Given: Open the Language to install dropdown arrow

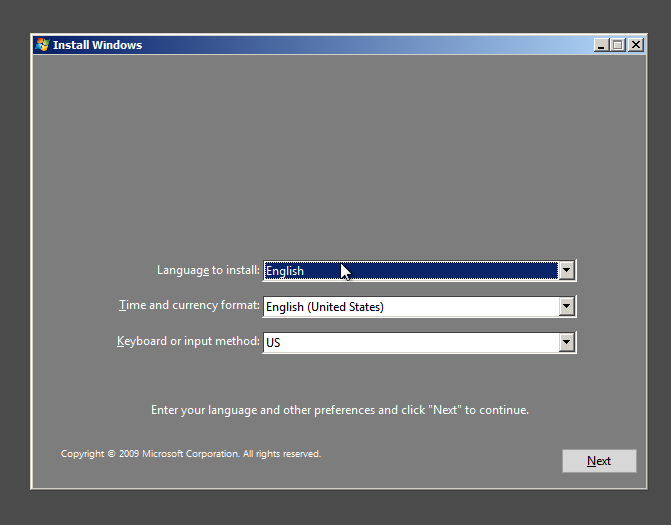Looking at the screenshot, I should [x=567, y=270].
